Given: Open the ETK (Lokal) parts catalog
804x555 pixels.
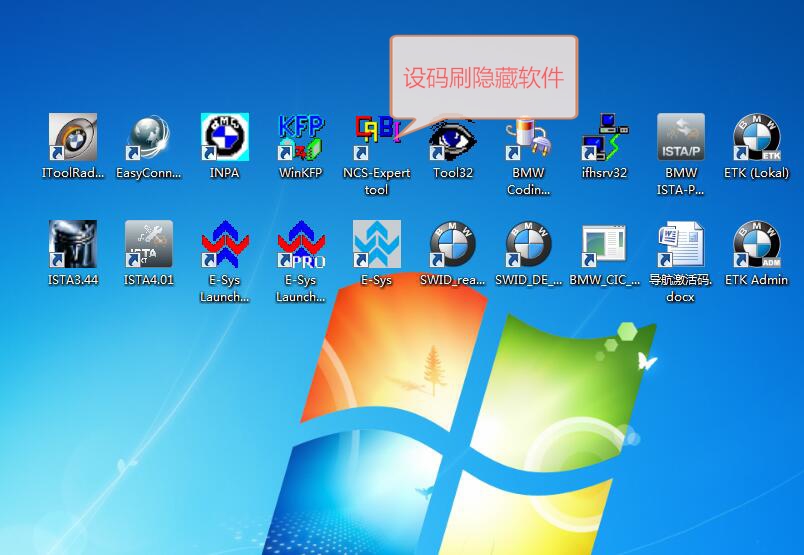Looking at the screenshot, I should pyautogui.click(x=756, y=138).
